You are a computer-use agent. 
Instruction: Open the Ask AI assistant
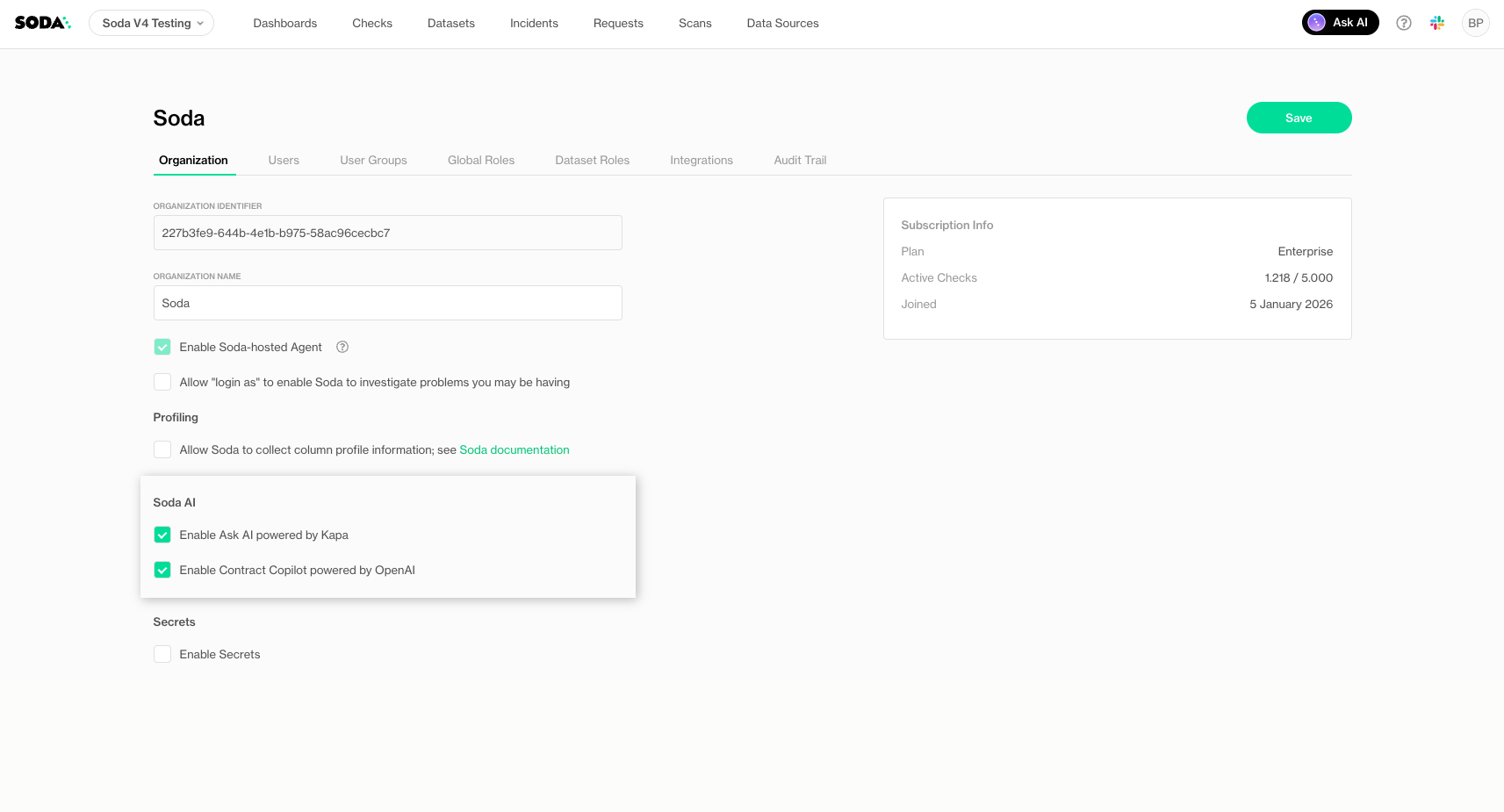click(x=1340, y=23)
